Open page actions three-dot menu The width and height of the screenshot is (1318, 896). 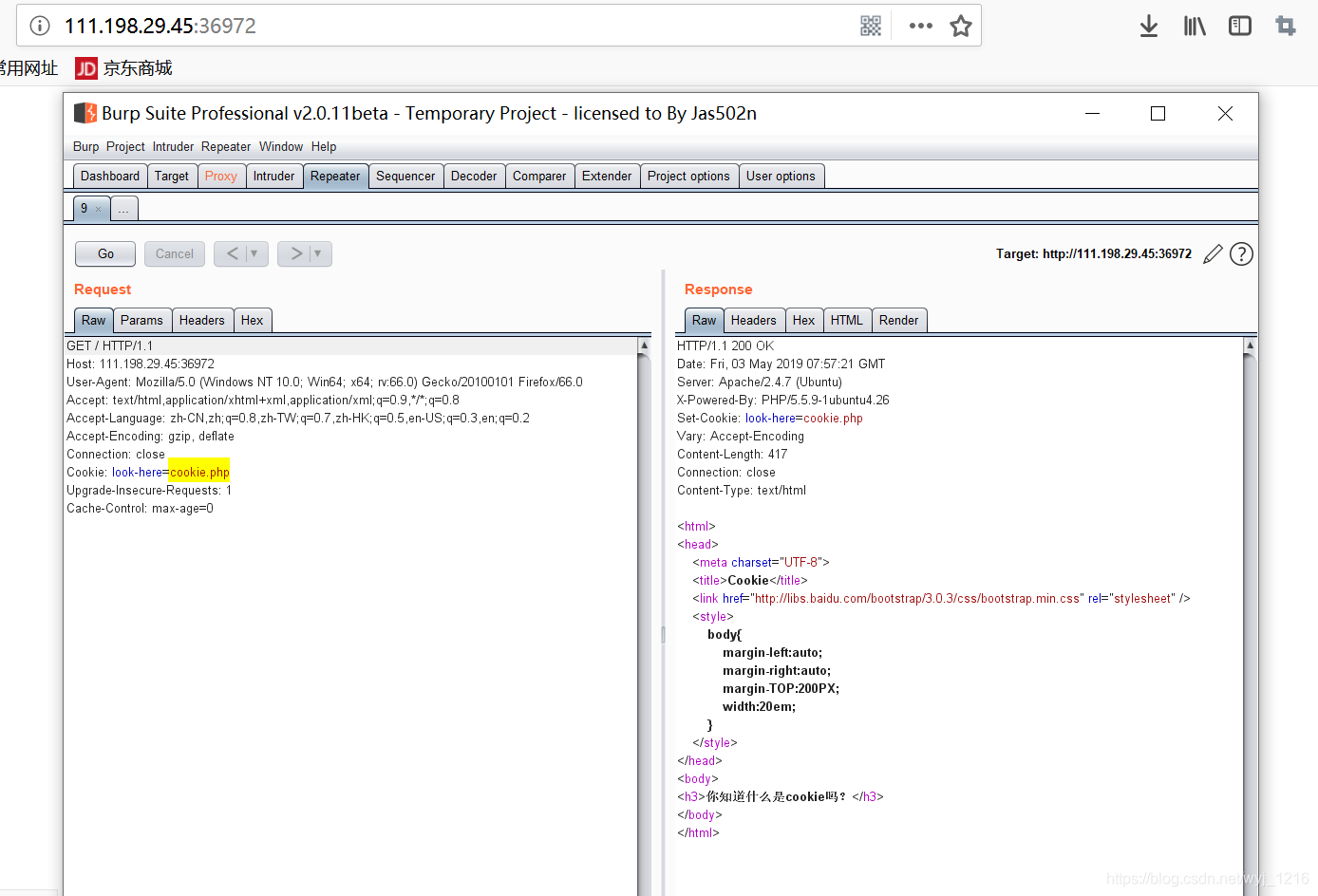920,26
